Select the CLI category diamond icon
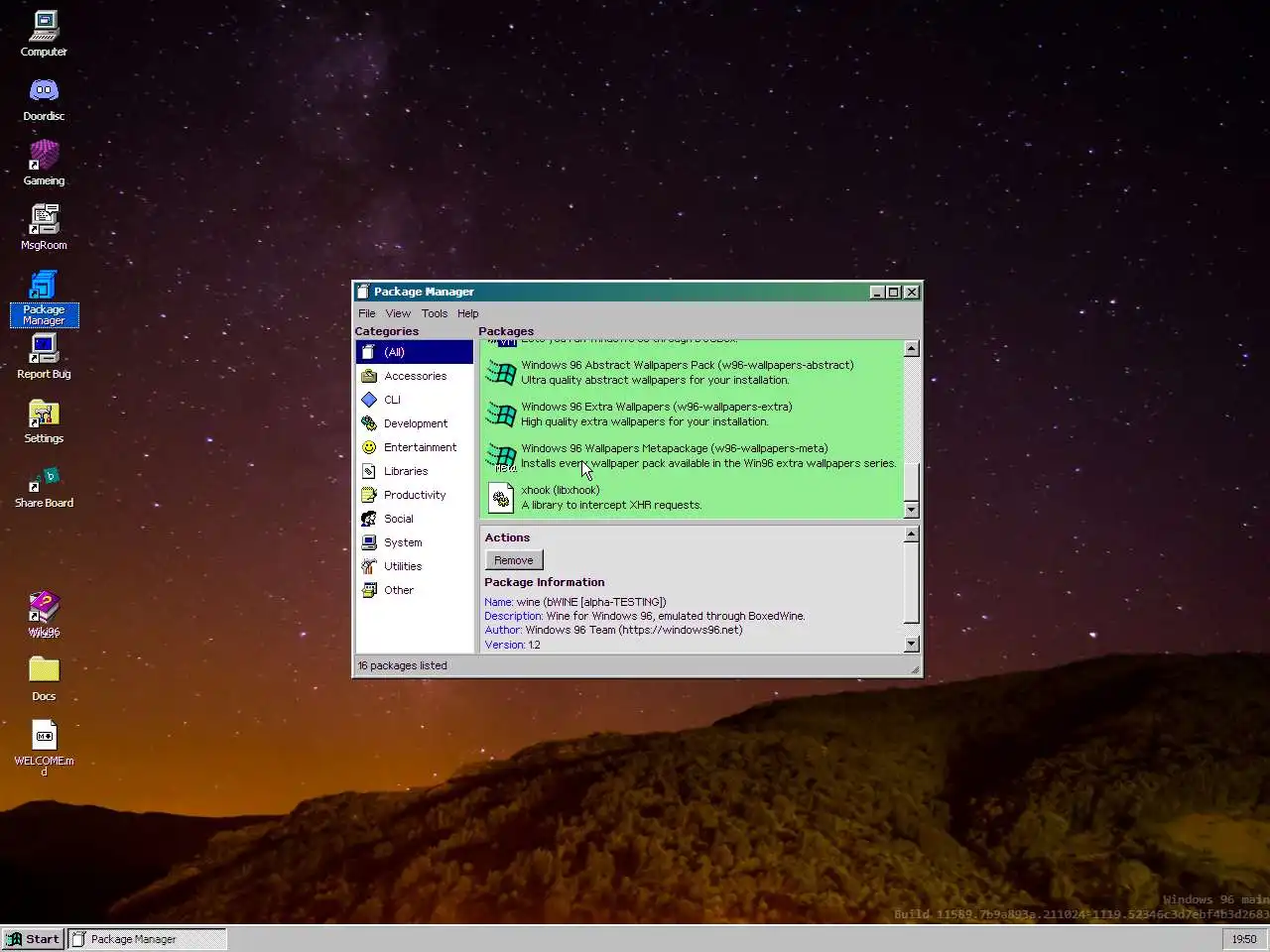The height and width of the screenshot is (952, 1270). click(x=369, y=400)
